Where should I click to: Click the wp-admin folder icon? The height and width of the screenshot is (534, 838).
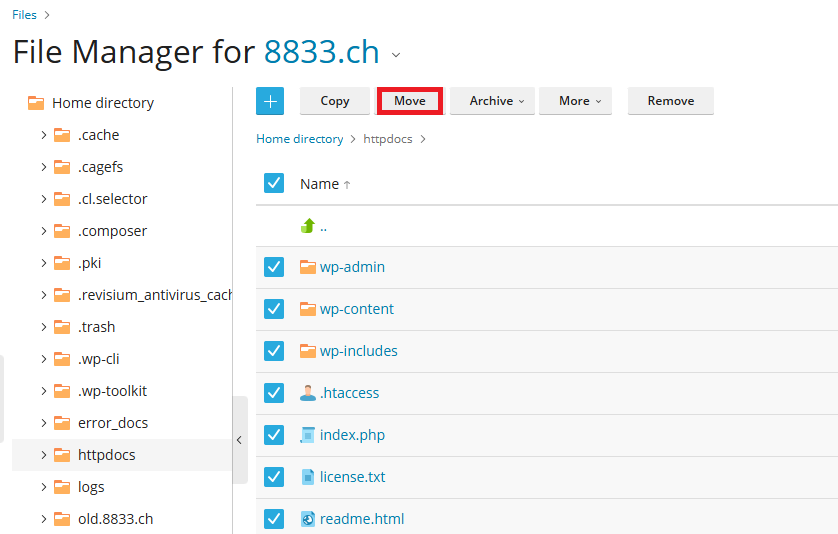coord(308,267)
